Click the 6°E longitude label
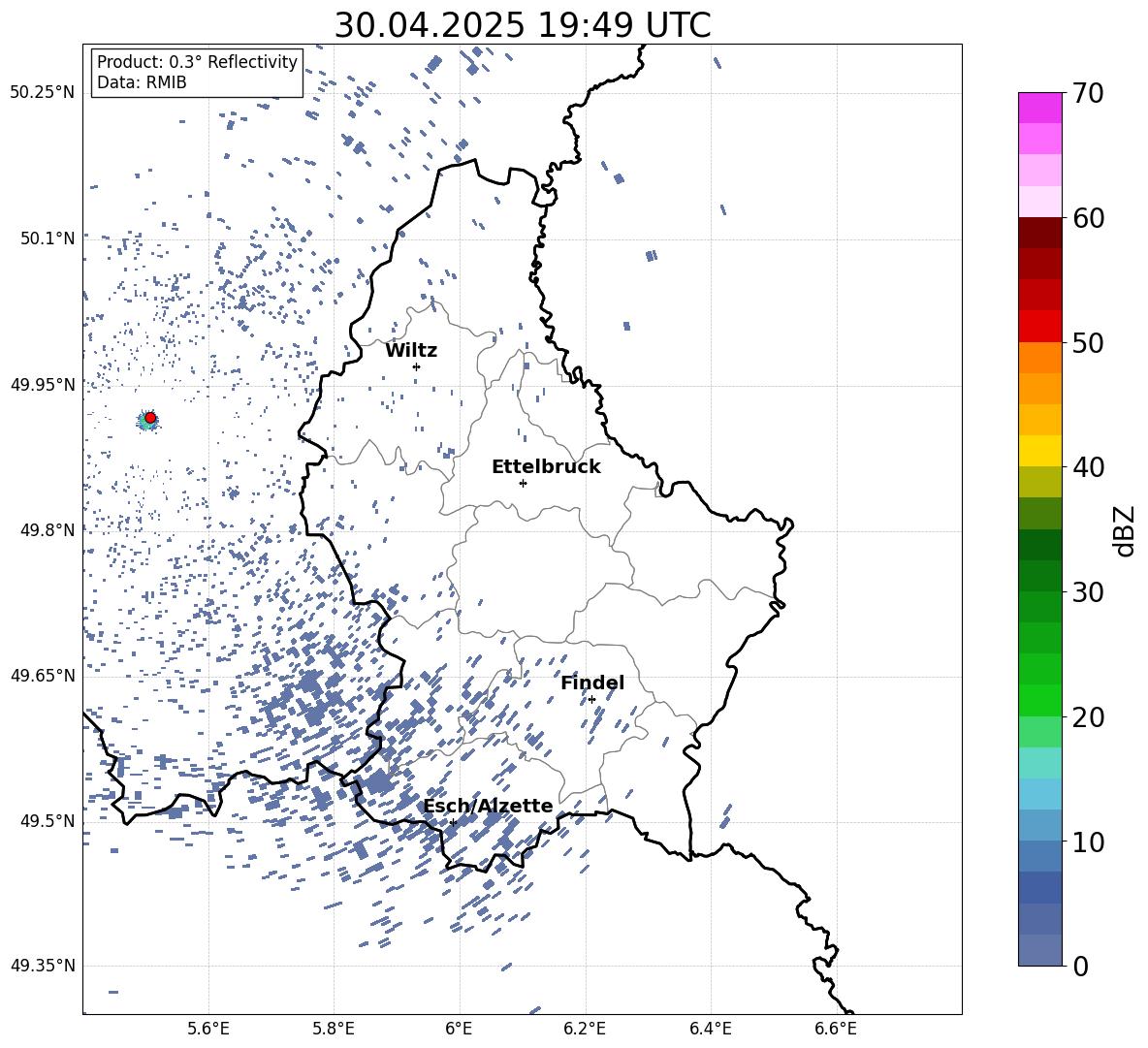 [459, 1029]
